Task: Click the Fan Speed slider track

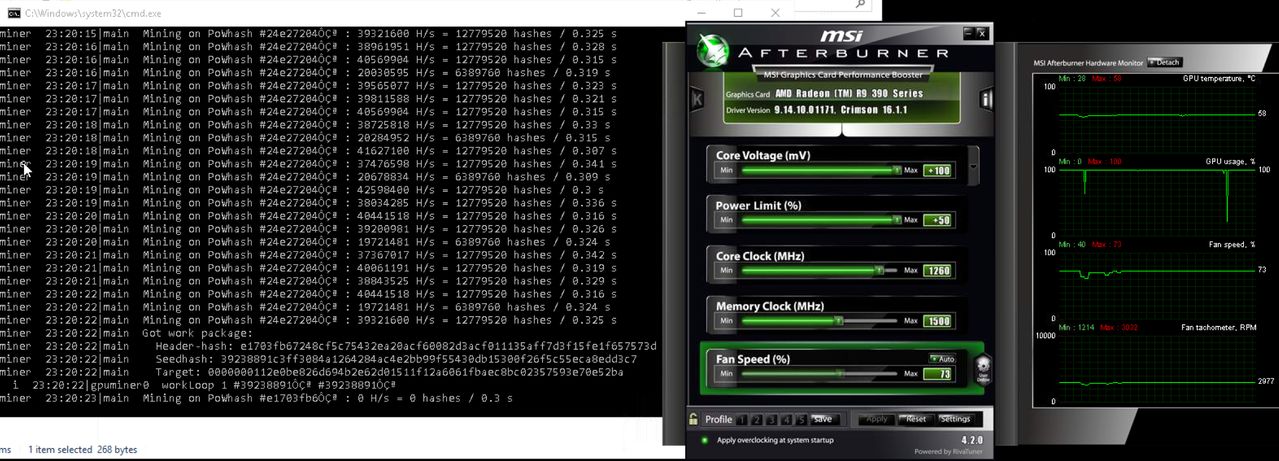Action: point(819,374)
